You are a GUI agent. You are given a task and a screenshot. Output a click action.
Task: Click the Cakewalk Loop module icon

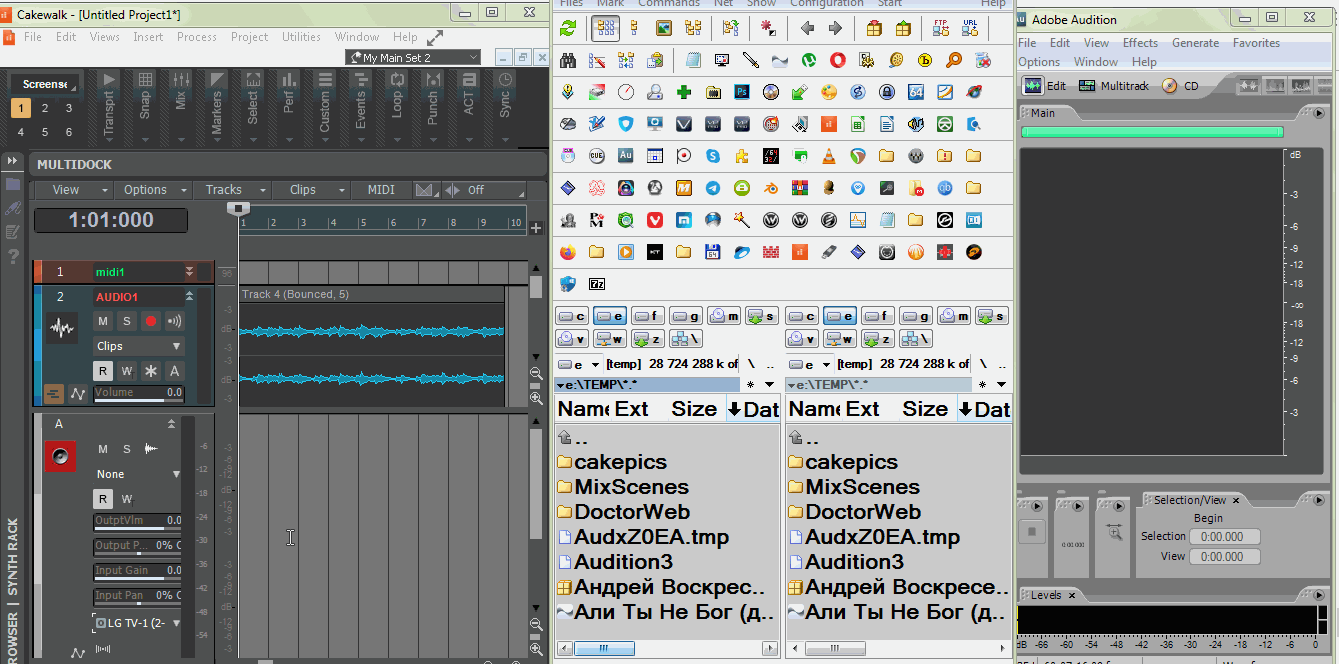click(x=397, y=80)
